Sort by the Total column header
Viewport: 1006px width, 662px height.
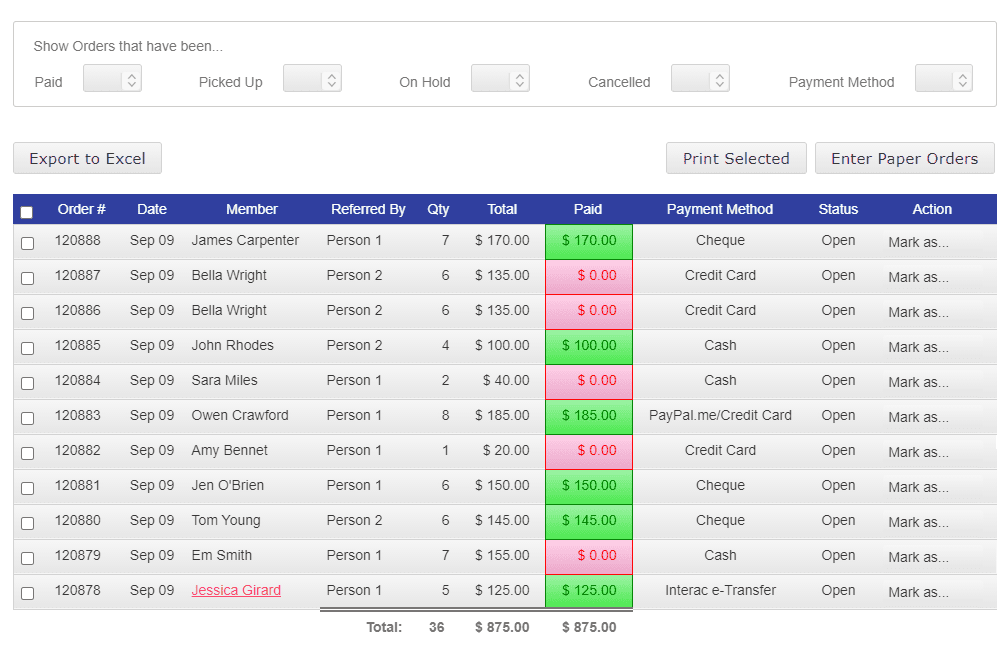click(x=502, y=209)
